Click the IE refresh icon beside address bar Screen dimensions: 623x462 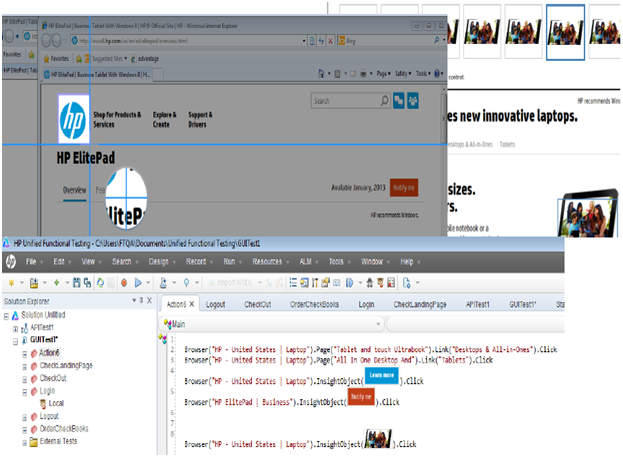click(321, 41)
